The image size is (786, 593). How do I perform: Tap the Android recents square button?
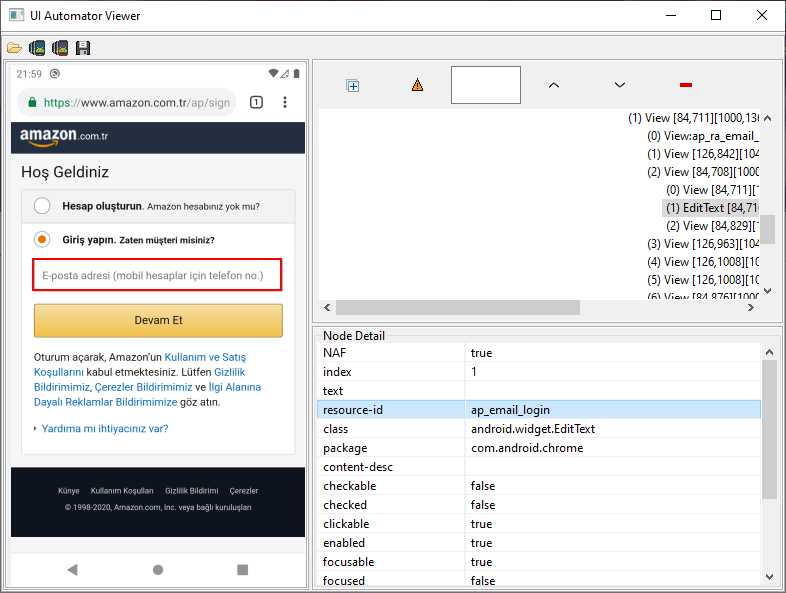pyautogui.click(x=243, y=569)
